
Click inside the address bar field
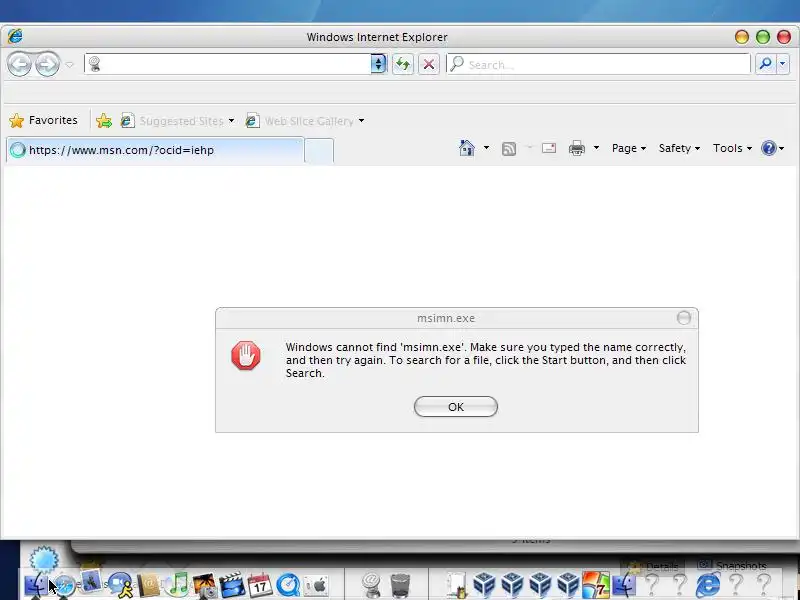click(228, 64)
